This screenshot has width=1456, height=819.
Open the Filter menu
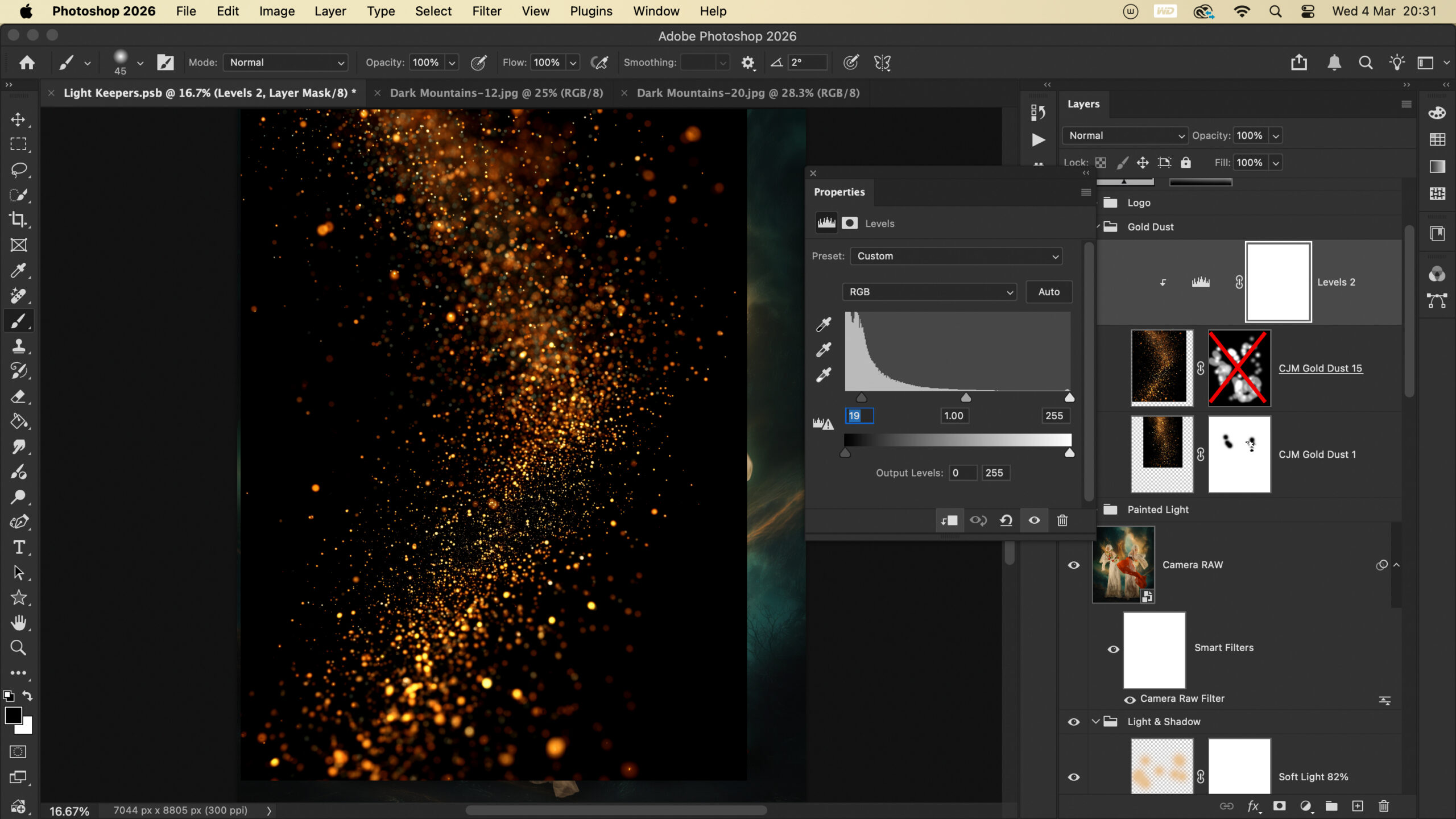pyautogui.click(x=486, y=11)
